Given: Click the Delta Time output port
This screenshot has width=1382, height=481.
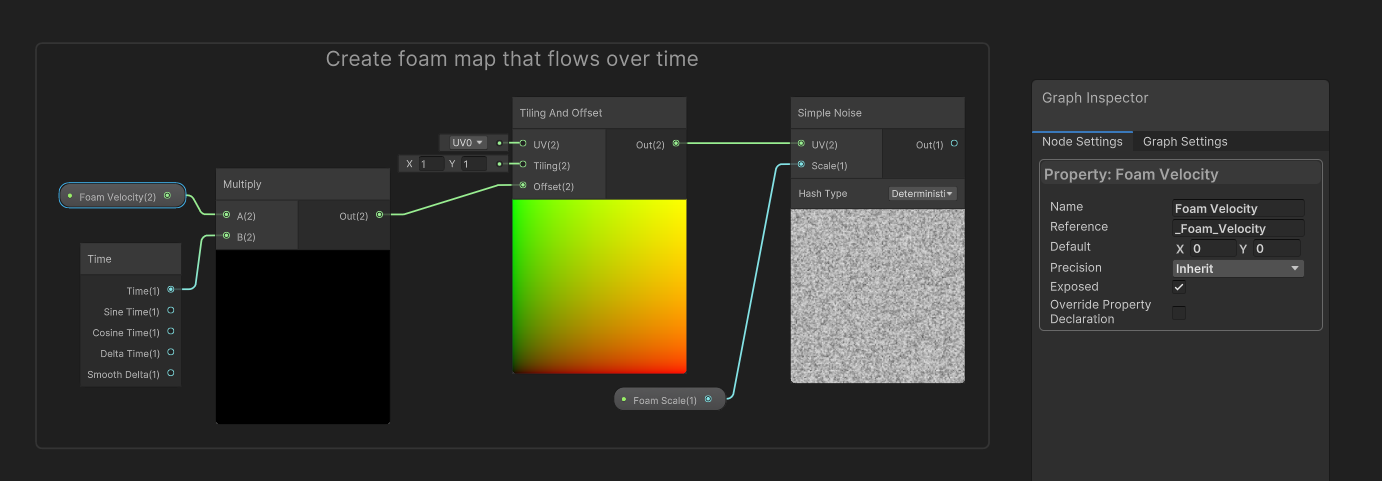Looking at the screenshot, I should pos(171,353).
